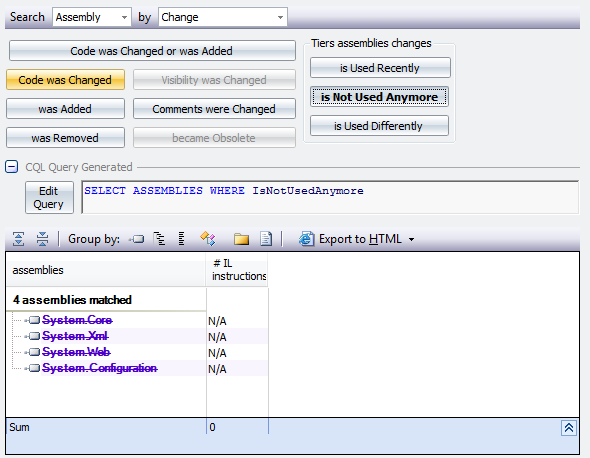Group results by assembly icon
The image size is (590, 458).
(x=136, y=239)
